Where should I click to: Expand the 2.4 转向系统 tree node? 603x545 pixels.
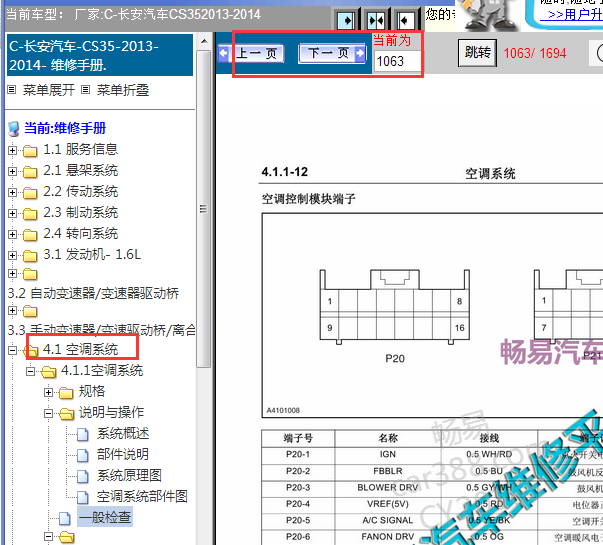pyautogui.click(x=12, y=234)
